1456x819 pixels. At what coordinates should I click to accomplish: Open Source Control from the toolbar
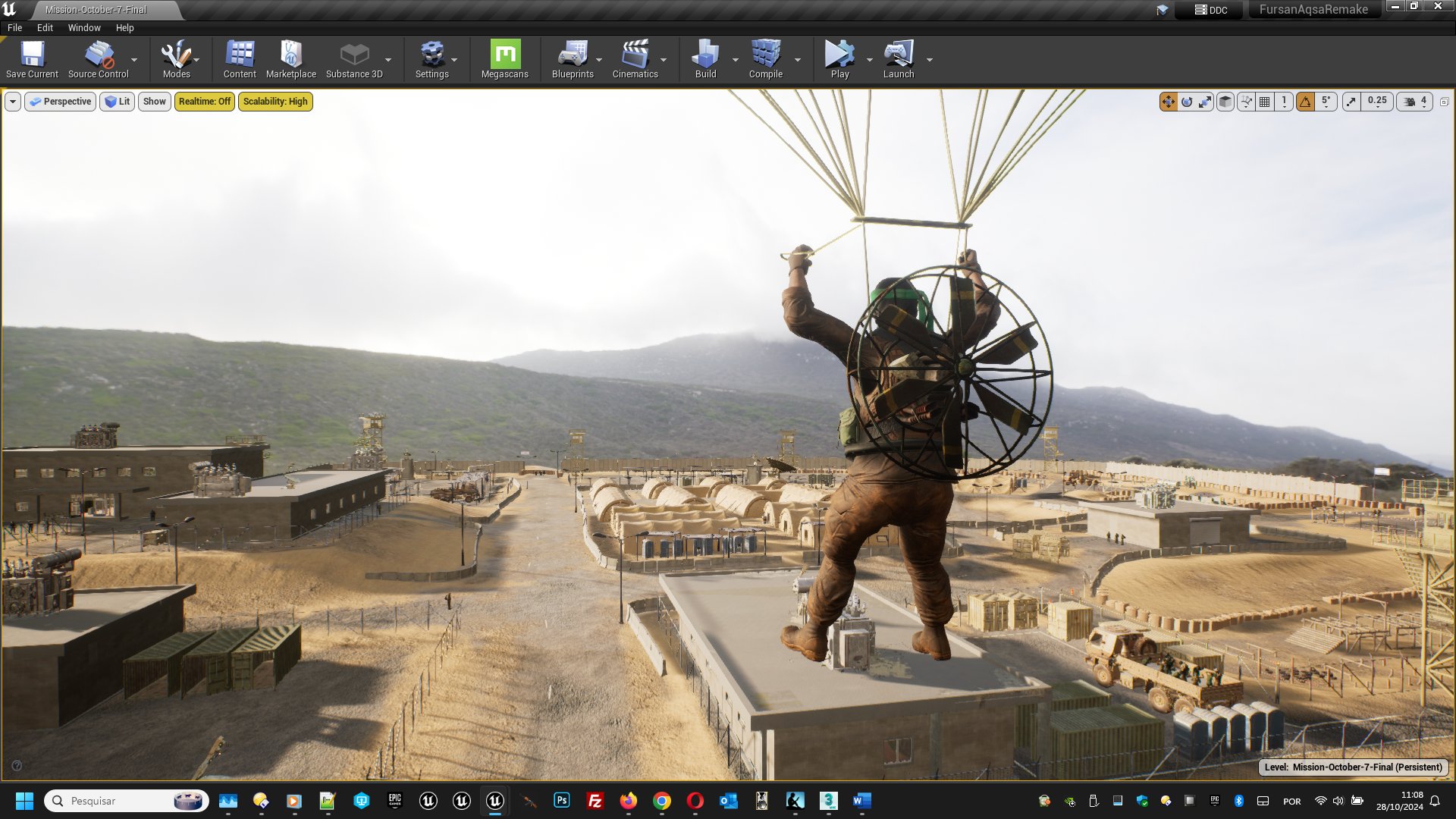click(99, 59)
